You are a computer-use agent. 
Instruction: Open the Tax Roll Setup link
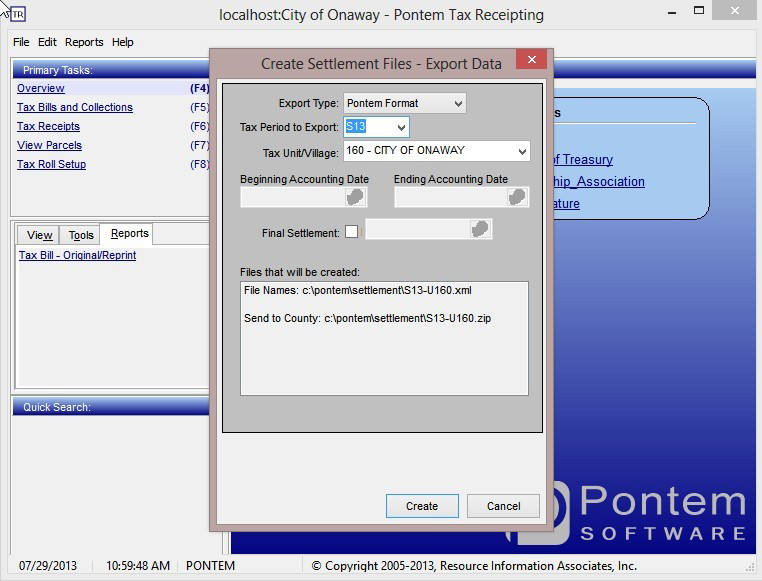point(52,164)
